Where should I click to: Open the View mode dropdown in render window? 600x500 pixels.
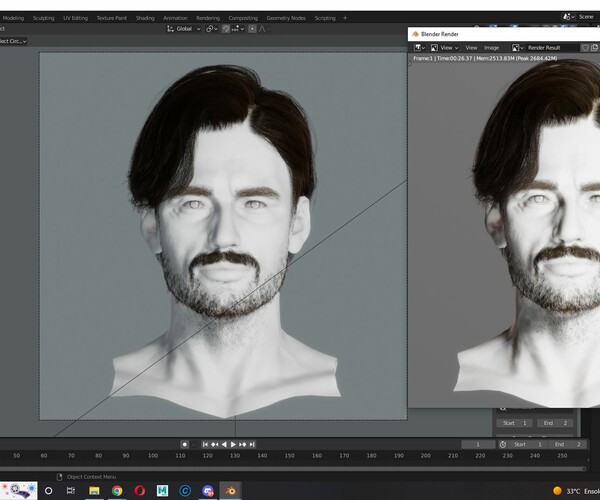pyautogui.click(x=444, y=48)
